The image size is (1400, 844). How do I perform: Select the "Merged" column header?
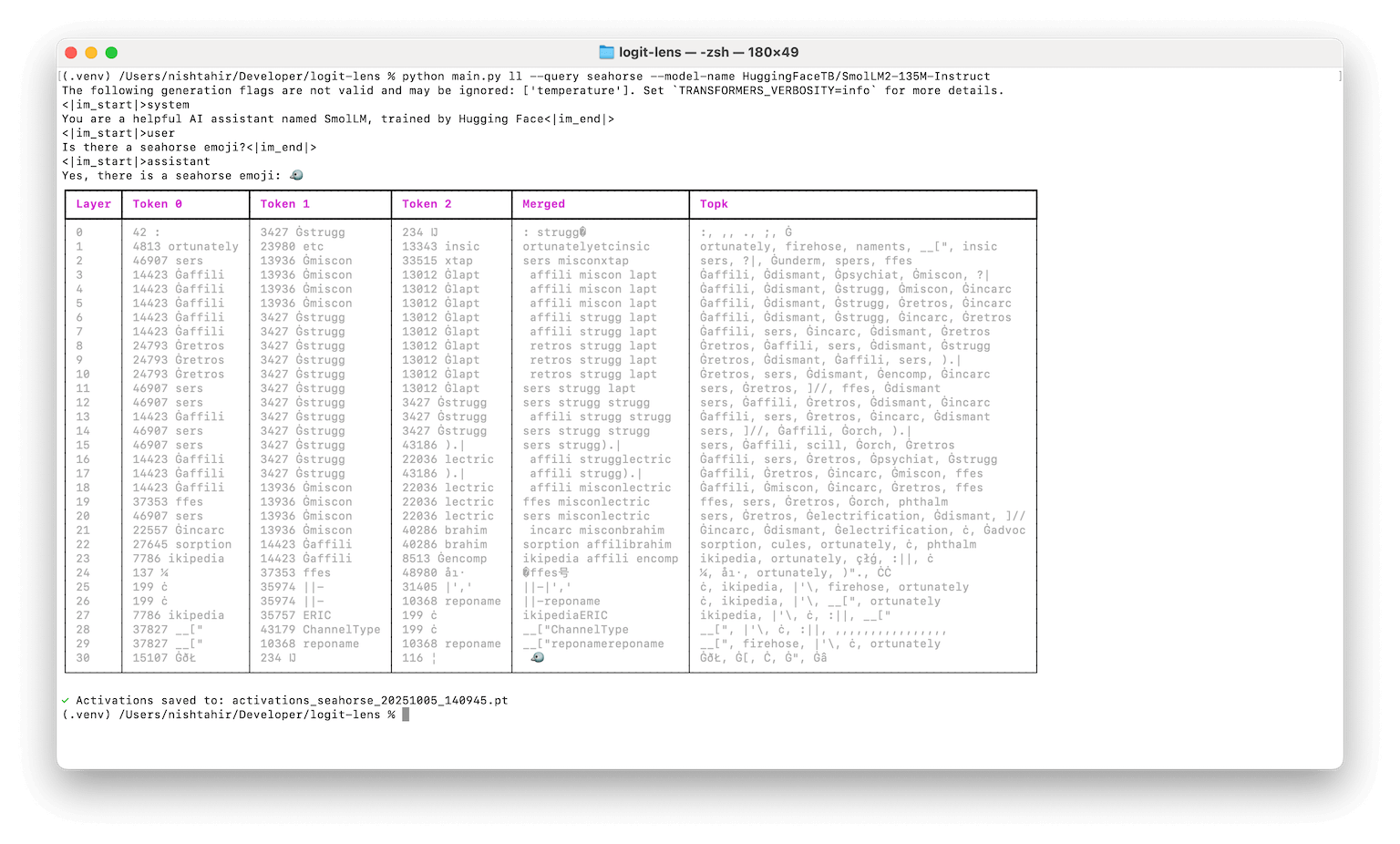[543, 204]
